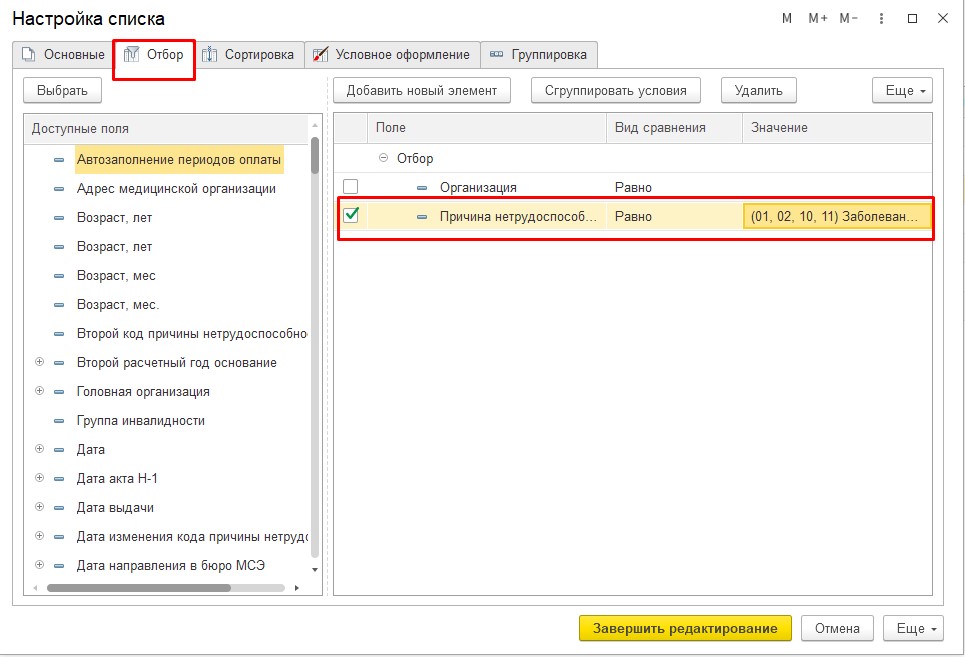The height and width of the screenshot is (657, 965).
Task: Click the M- button in title bar
Action: pos(849,18)
